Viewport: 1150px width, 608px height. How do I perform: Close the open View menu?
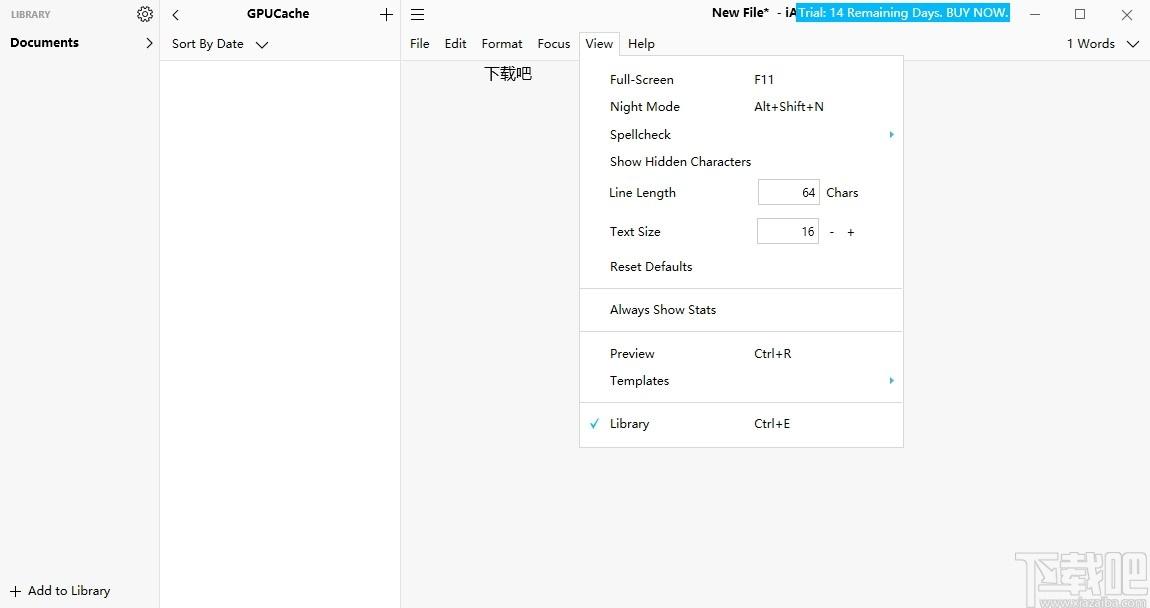coord(599,44)
